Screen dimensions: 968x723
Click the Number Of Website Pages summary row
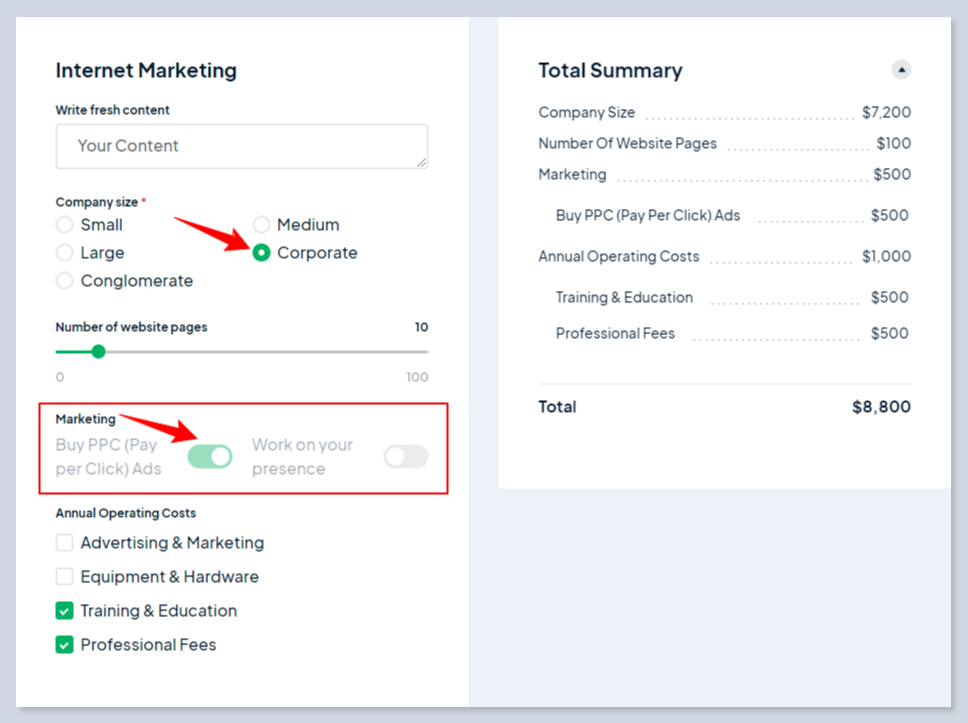coord(627,143)
